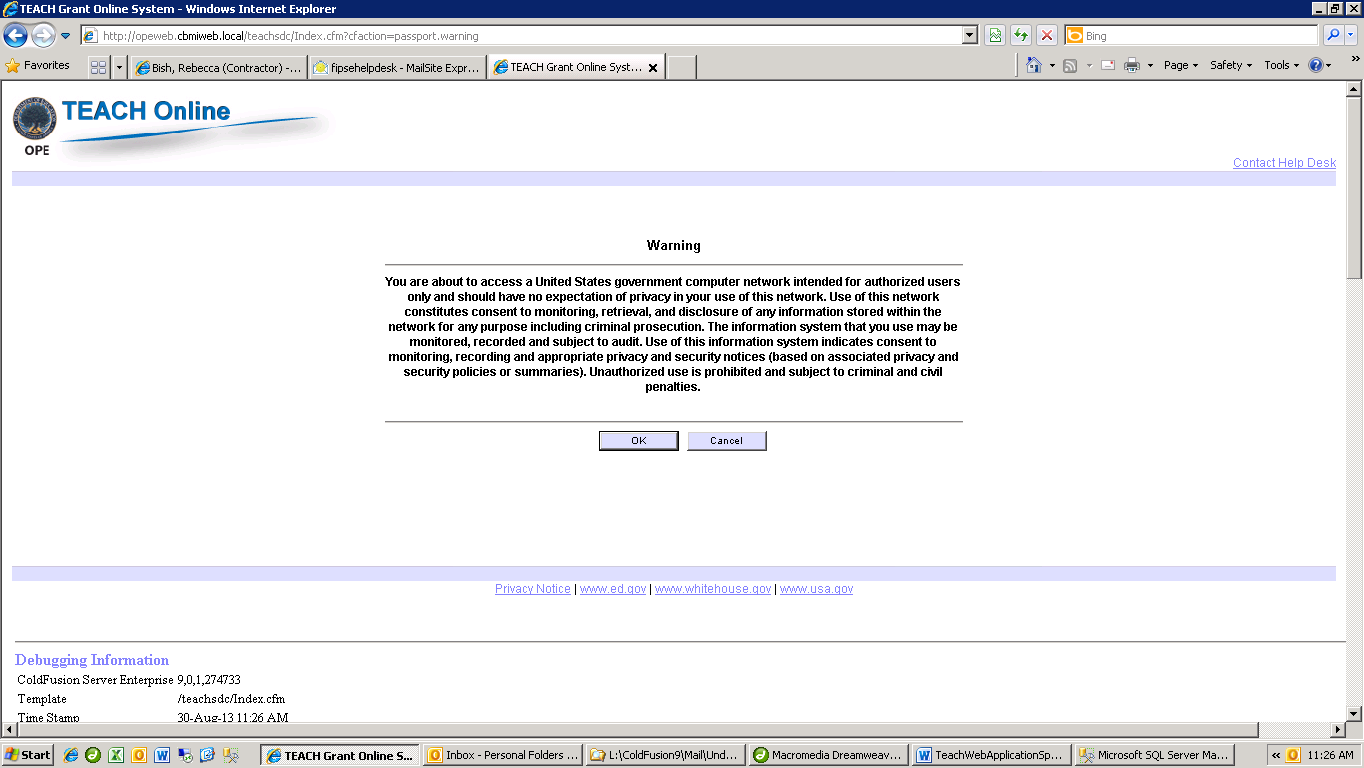Open the Quick Tabs grid view
Screen dimensions: 1364x768
click(x=98, y=67)
